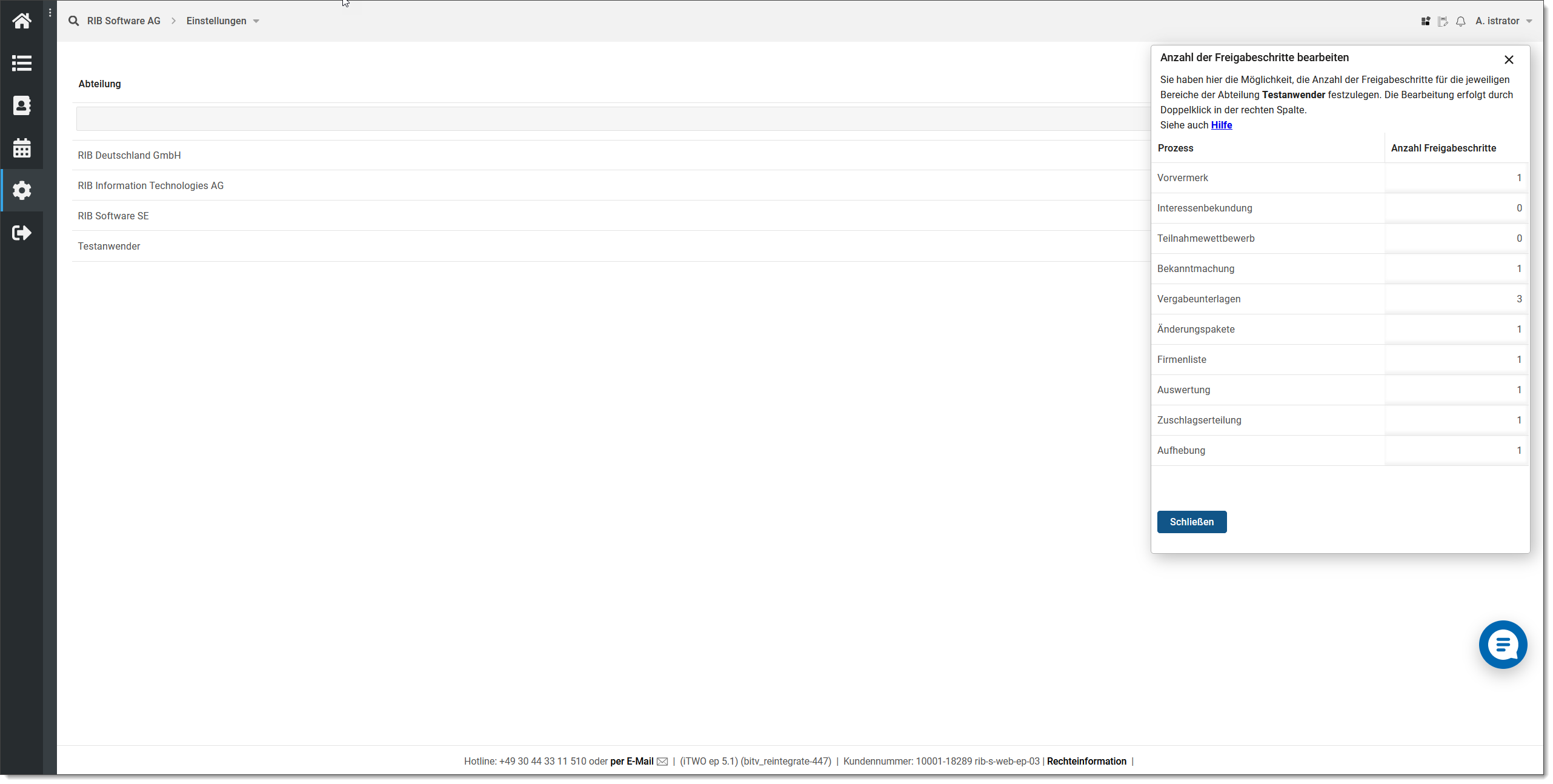Open the Hilfe link
Viewport: 1553px width, 784px height.
coord(1221,125)
